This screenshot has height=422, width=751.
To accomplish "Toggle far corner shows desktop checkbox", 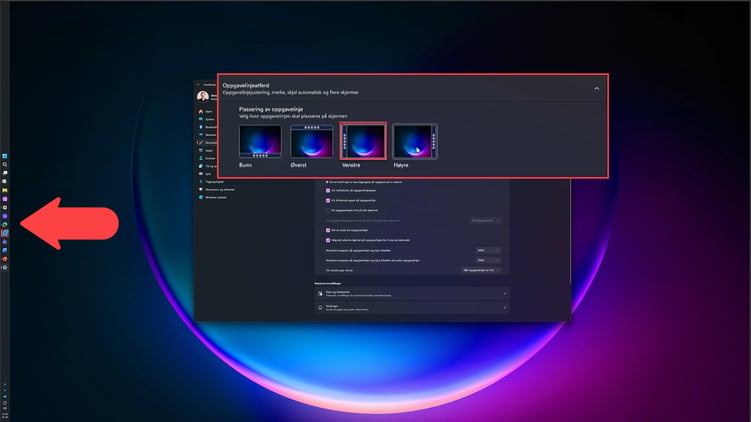I will (x=328, y=240).
